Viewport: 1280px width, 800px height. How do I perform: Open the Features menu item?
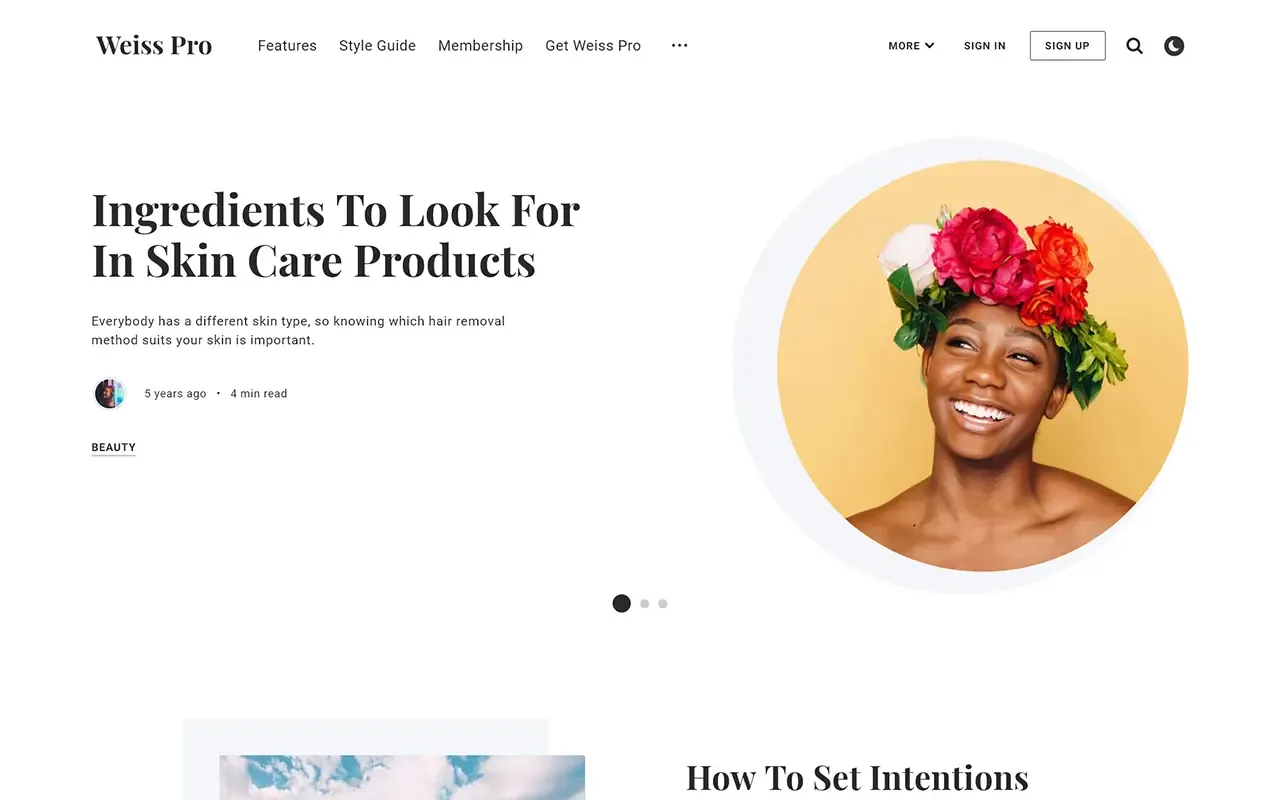[x=287, y=46]
